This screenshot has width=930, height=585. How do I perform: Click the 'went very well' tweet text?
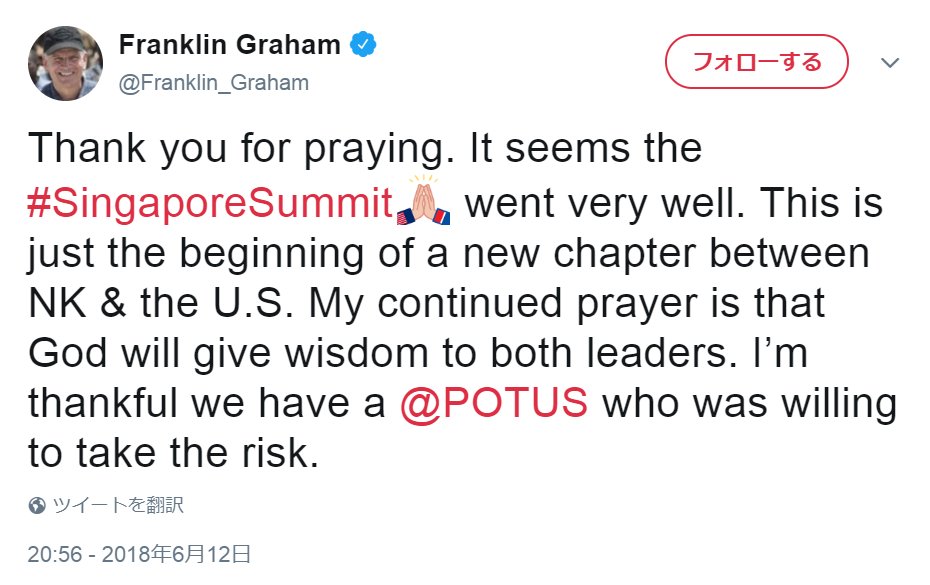604,203
